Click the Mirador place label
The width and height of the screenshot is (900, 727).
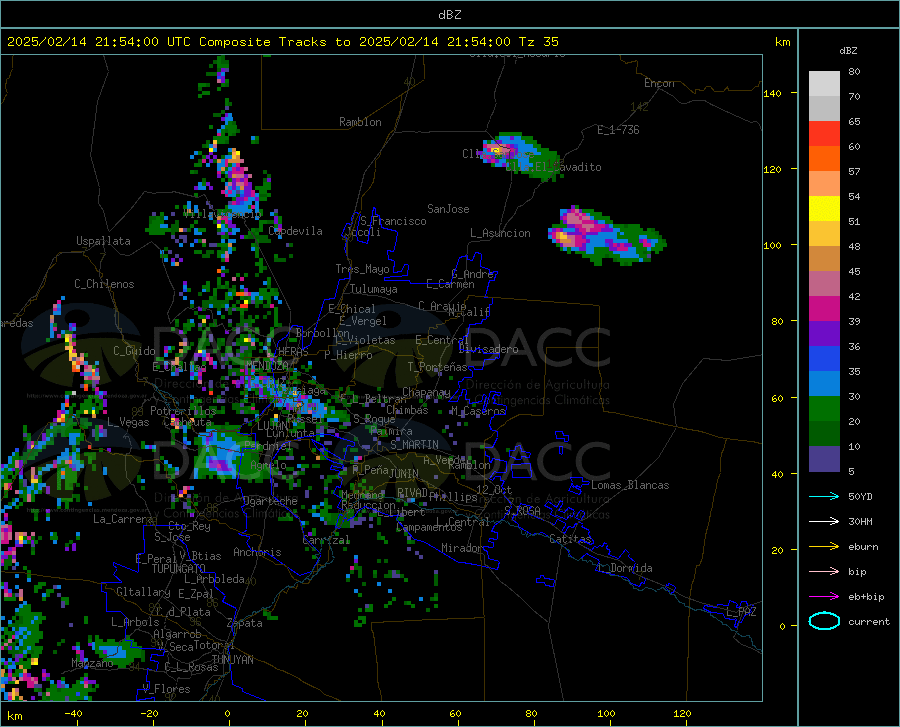pos(461,548)
